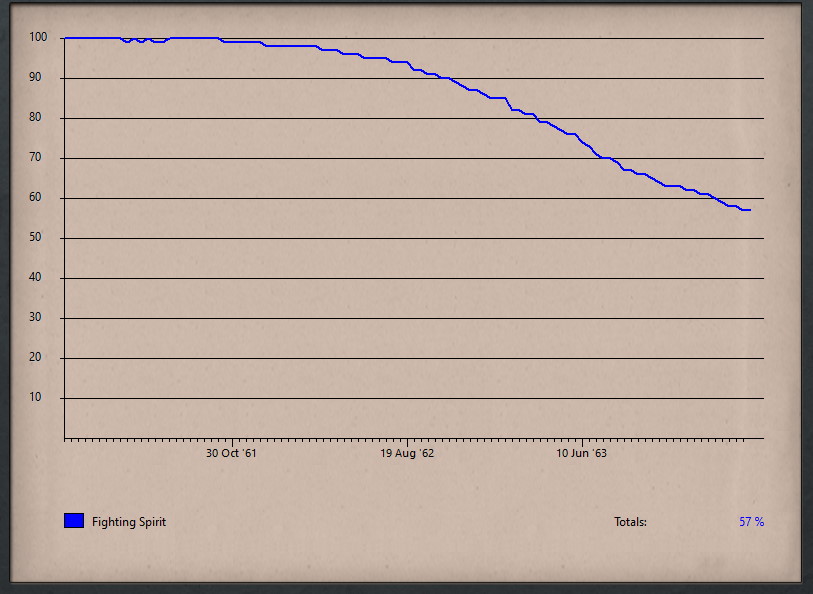
Task: Click the tick mark above 30 Oct '61
Action: [x=232, y=442]
